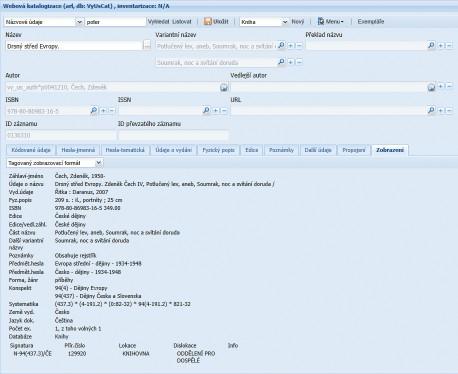Click the Vedlejší autor input field
458x374 pixels.
(x=328, y=87)
